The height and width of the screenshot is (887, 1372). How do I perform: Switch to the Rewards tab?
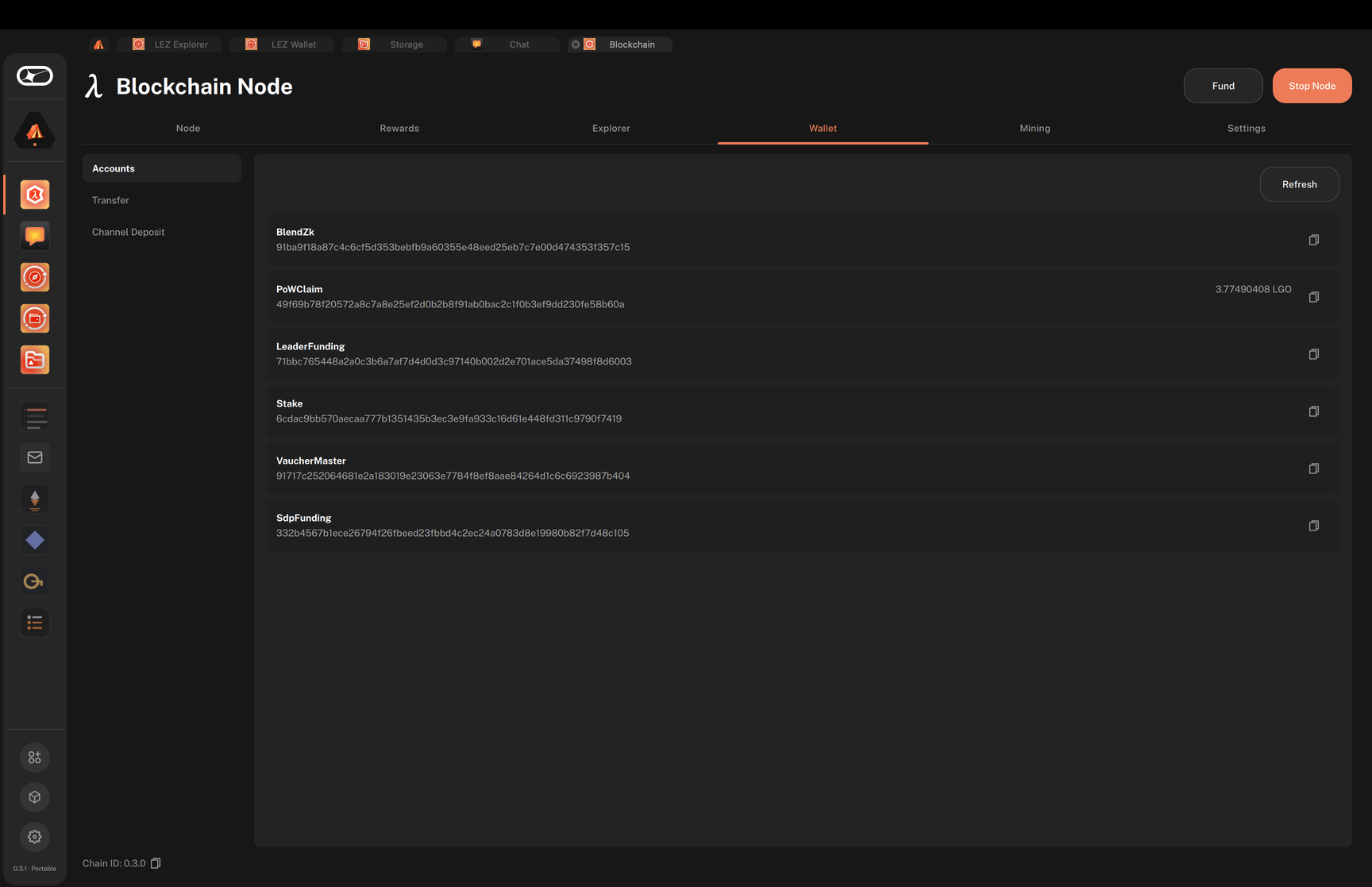point(399,128)
